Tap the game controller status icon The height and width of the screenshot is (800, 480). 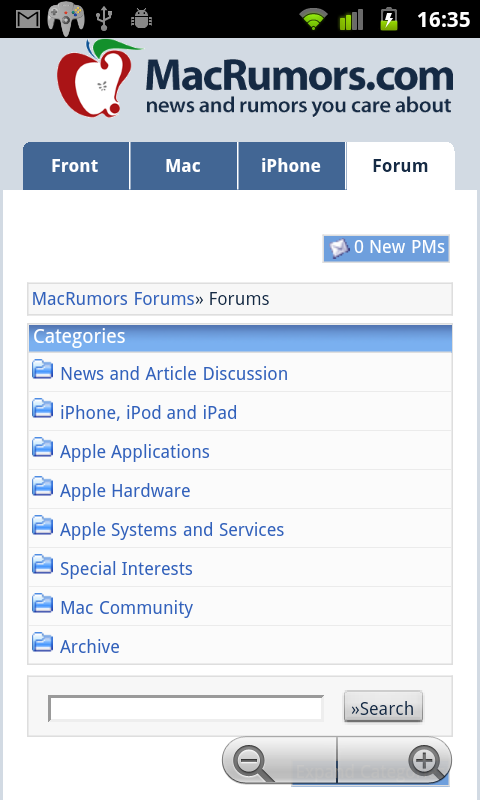click(x=65, y=19)
